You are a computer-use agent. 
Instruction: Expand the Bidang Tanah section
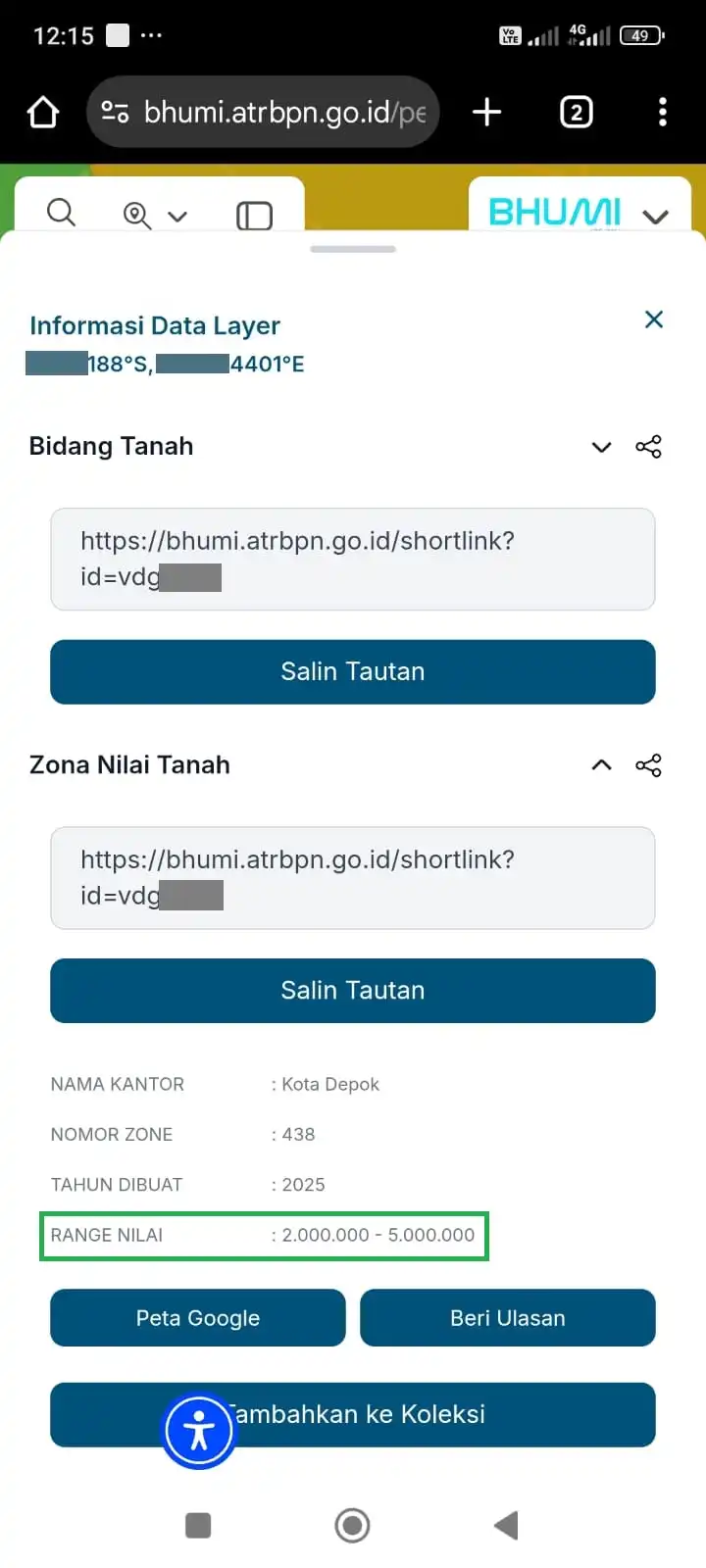[x=601, y=447]
